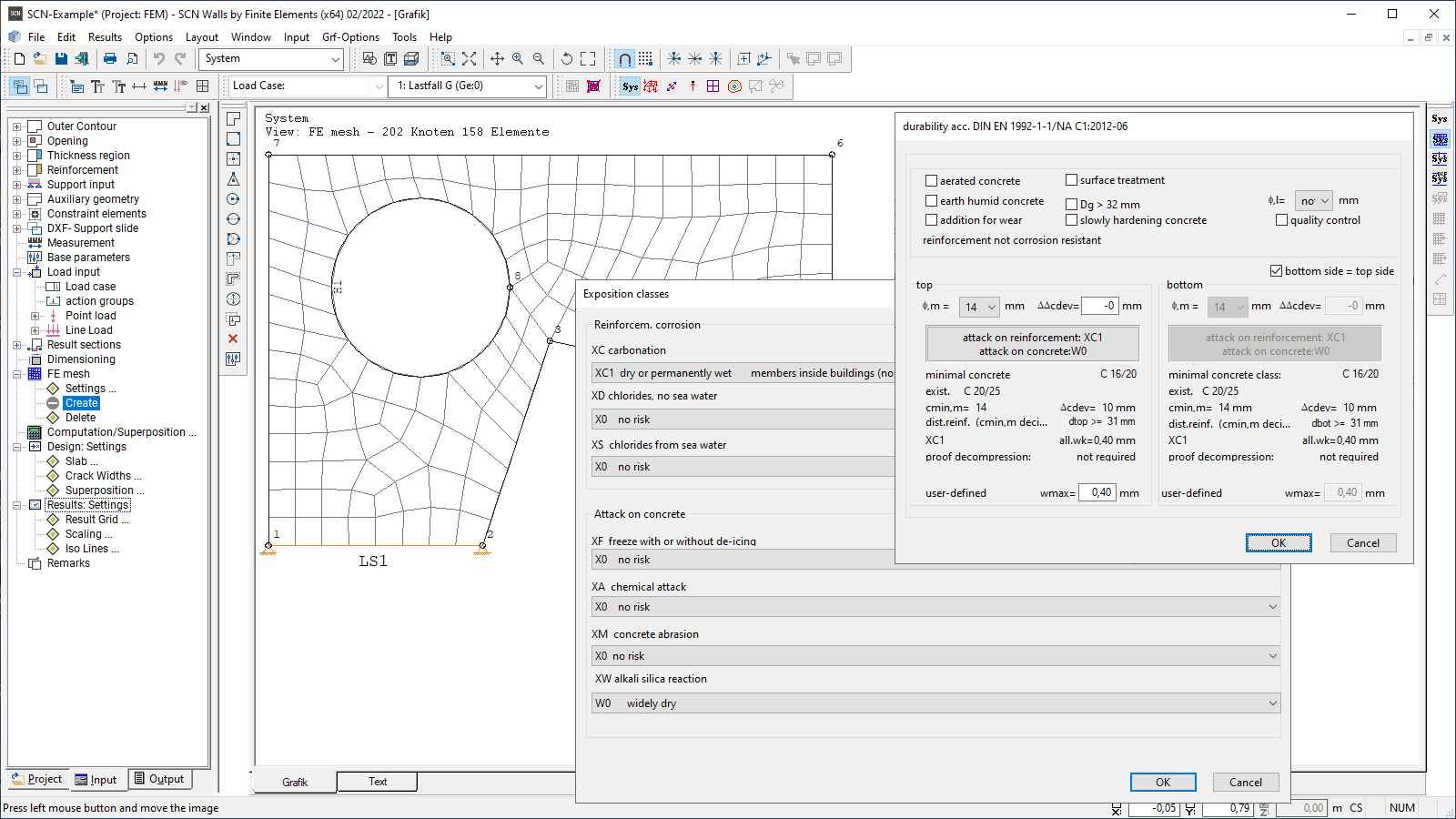Click the Save (floppy disk) toolbar icon
Viewport: 1456px width, 819px height.
(61, 59)
